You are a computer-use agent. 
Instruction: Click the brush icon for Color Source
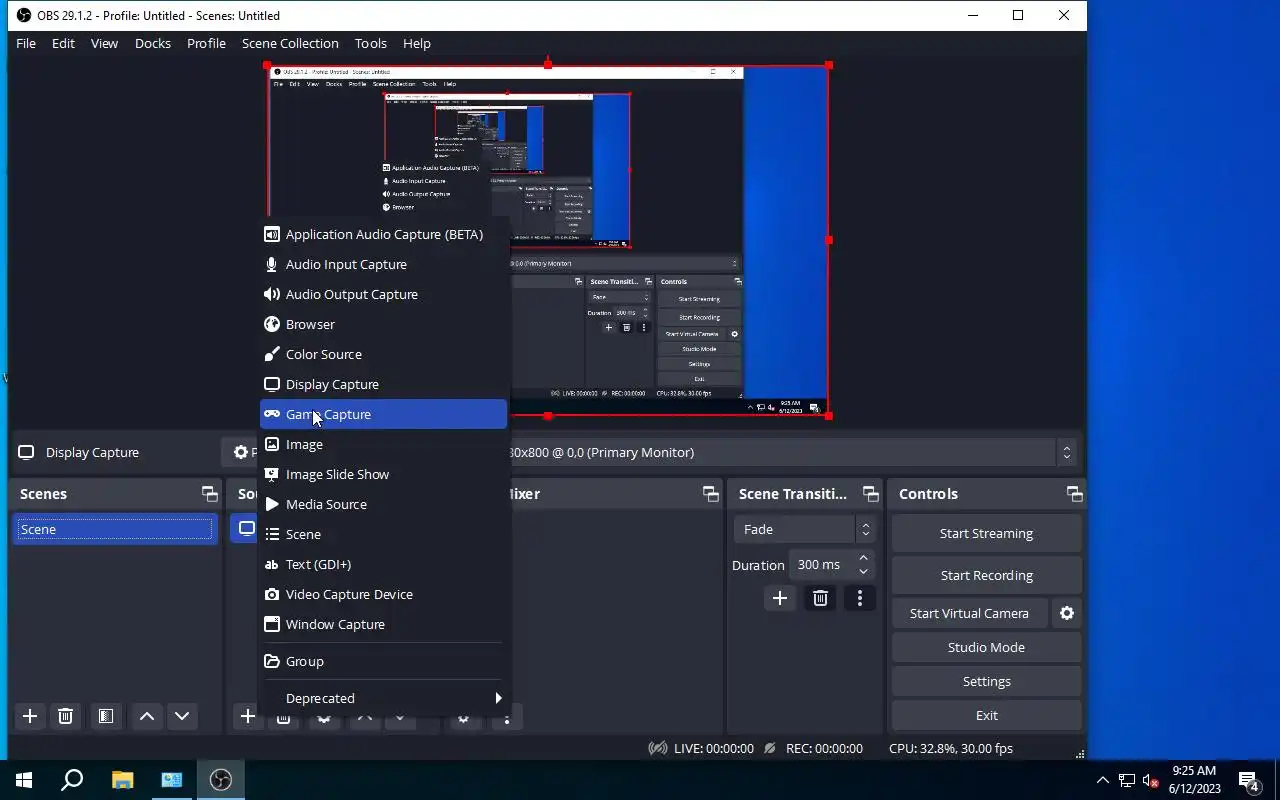tap(271, 354)
